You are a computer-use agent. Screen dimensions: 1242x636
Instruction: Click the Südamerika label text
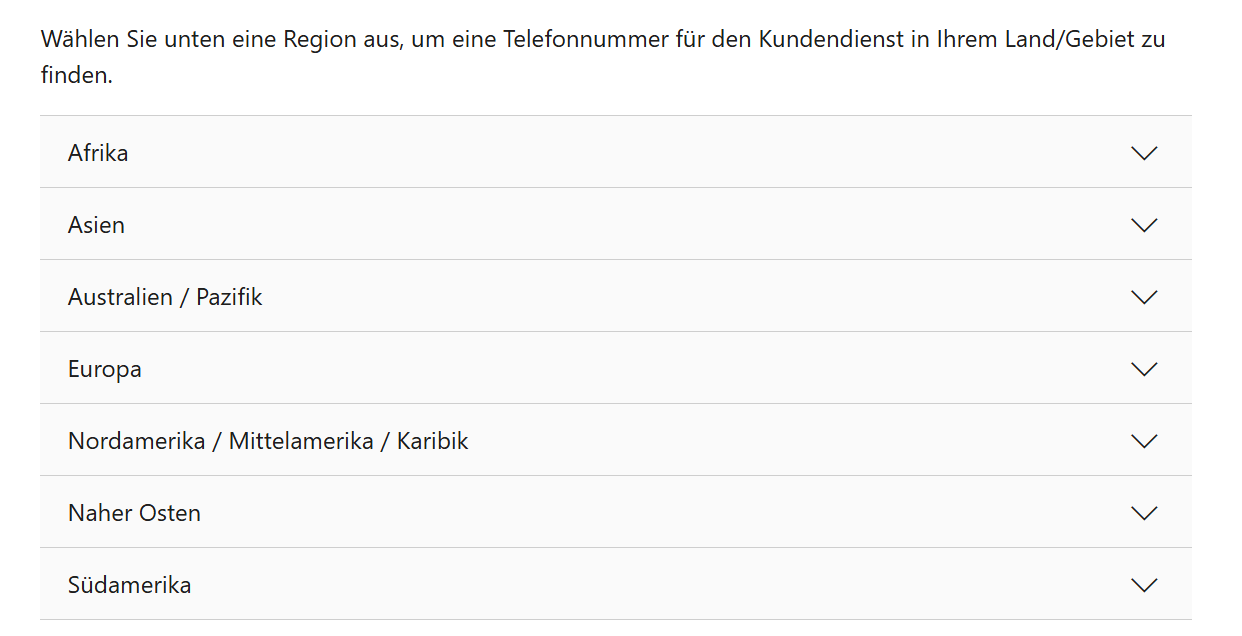coord(130,584)
